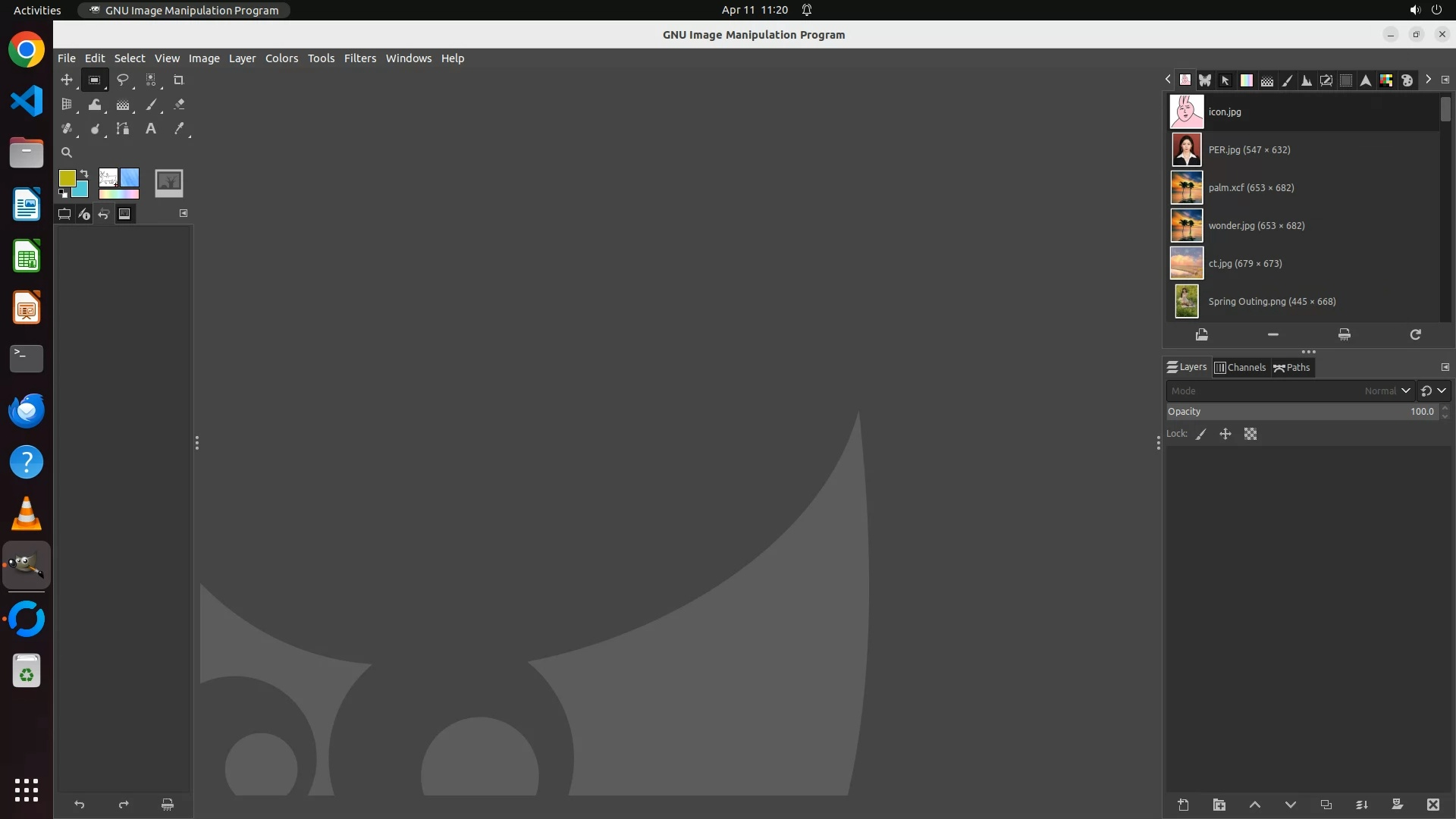Toggle the lock pixels brush icon
Screen dimensions: 1456x819
(1201, 435)
